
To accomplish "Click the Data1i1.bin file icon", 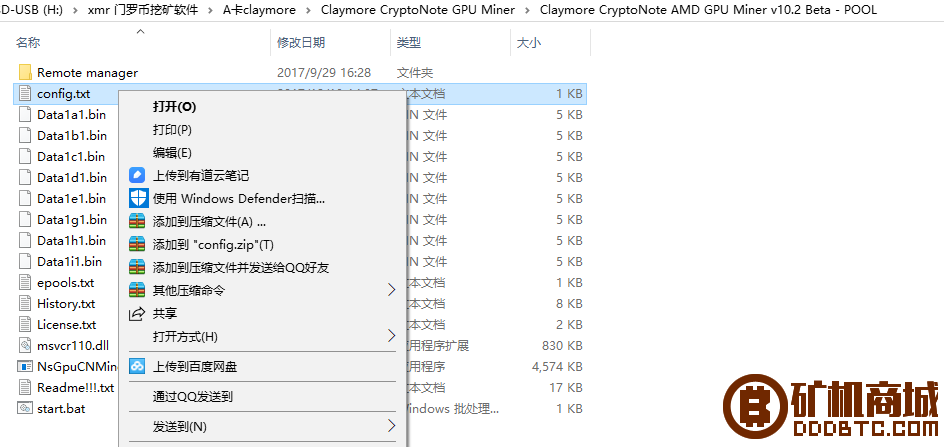I will (x=25, y=261).
